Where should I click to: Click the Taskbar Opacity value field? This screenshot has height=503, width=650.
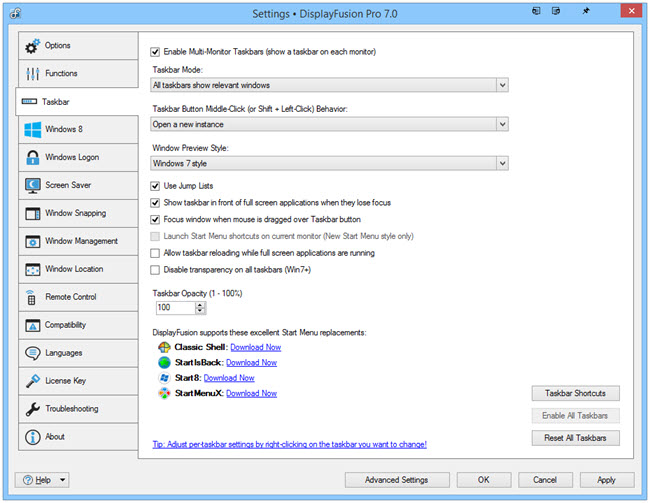pos(176,308)
